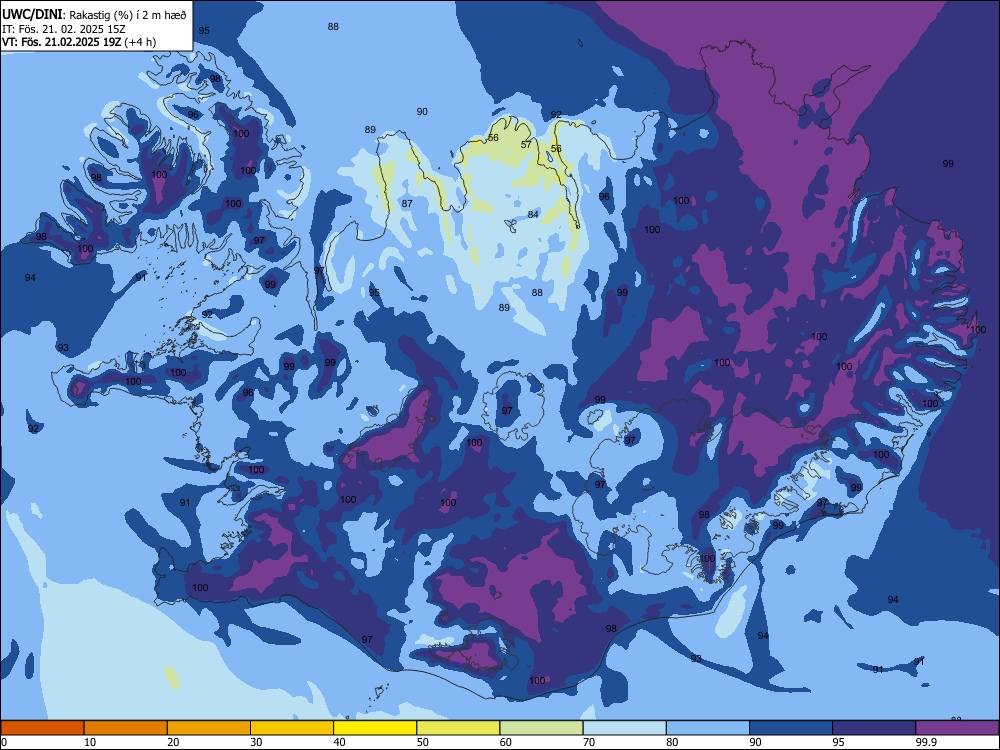
Task: Click the 'UWC/DINI' title text
Action: [x=33, y=15]
